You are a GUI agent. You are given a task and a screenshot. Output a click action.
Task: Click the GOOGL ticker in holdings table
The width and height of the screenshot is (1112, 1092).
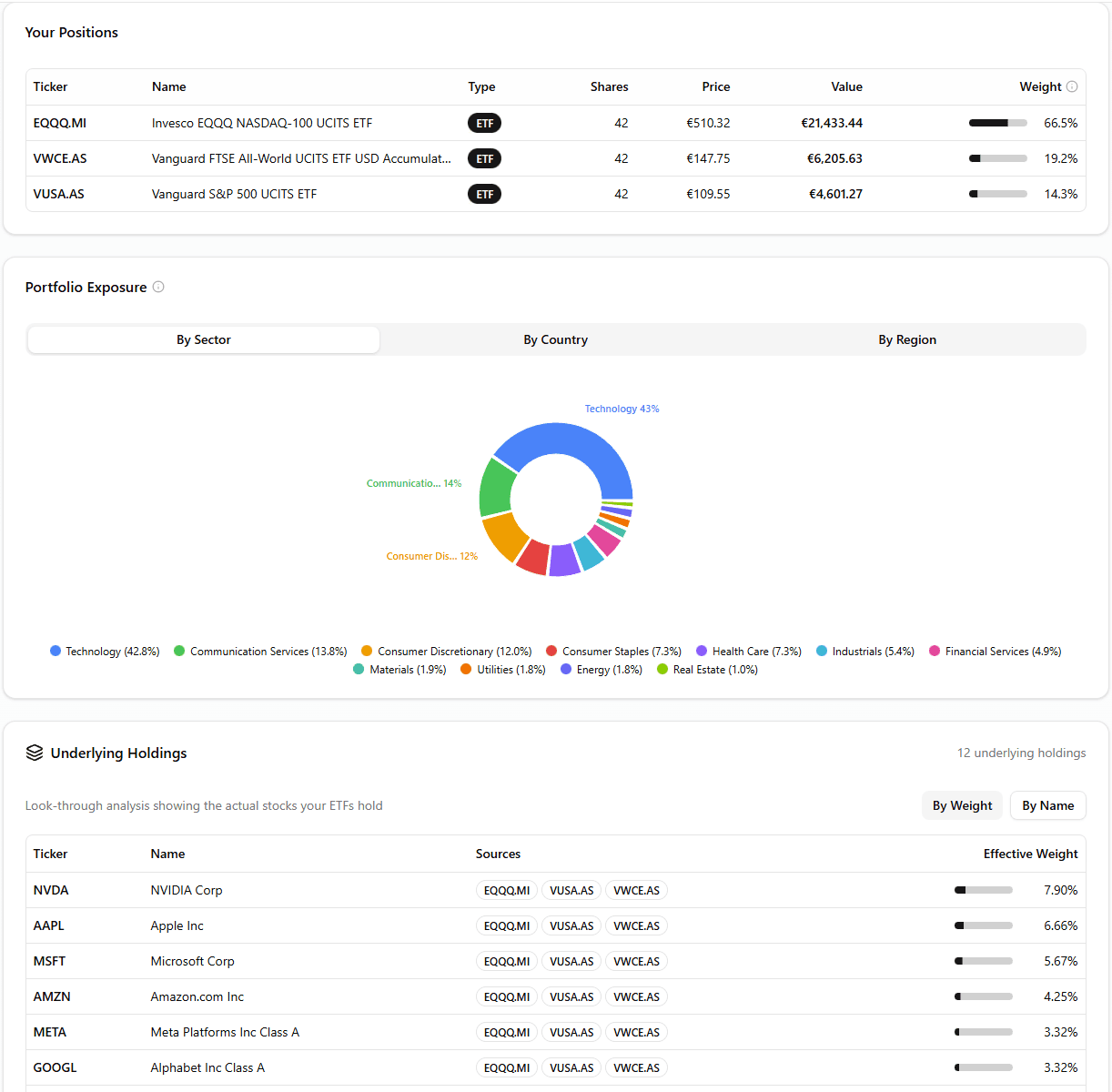point(56,1067)
